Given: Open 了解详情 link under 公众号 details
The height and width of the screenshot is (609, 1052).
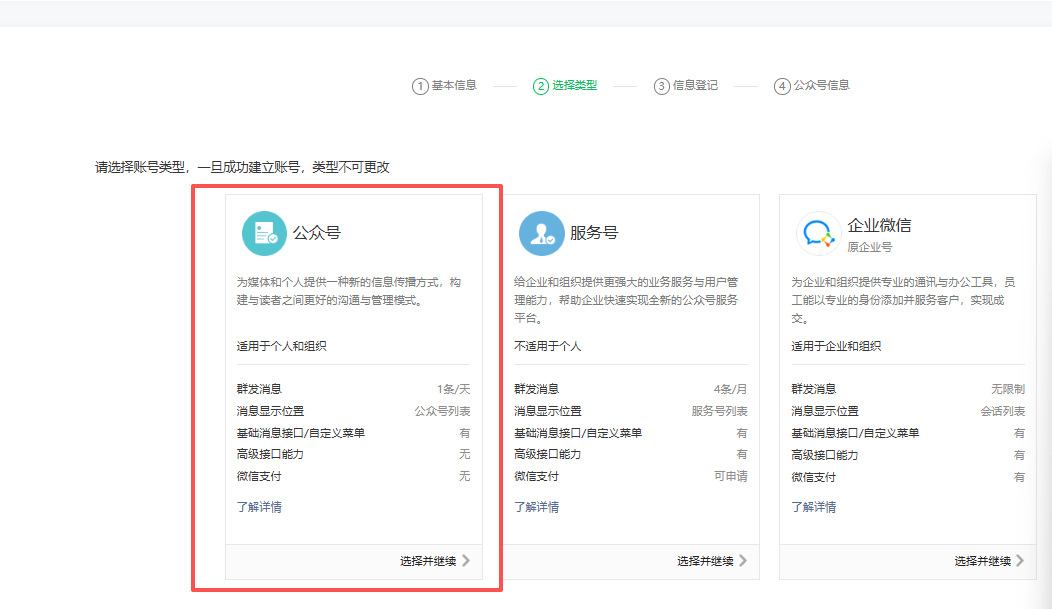Looking at the screenshot, I should pyautogui.click(x=258, y=507).
